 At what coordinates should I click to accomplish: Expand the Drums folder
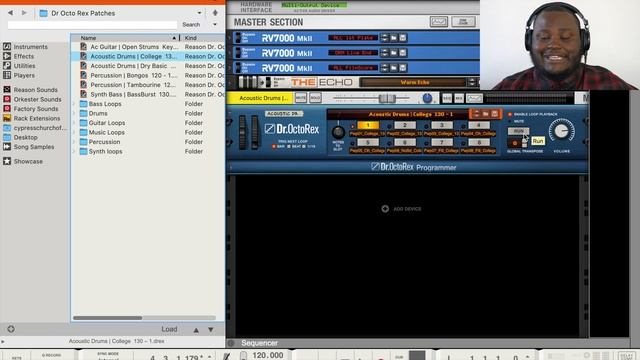tap(75, 113)
